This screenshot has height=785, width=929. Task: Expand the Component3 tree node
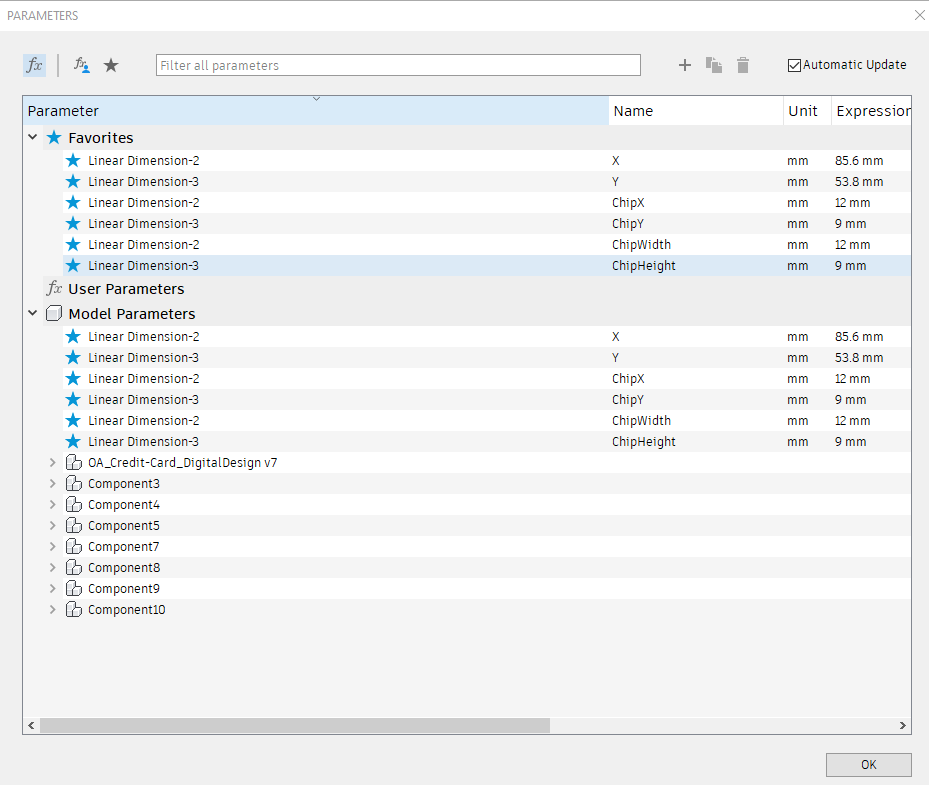[53, 484]
